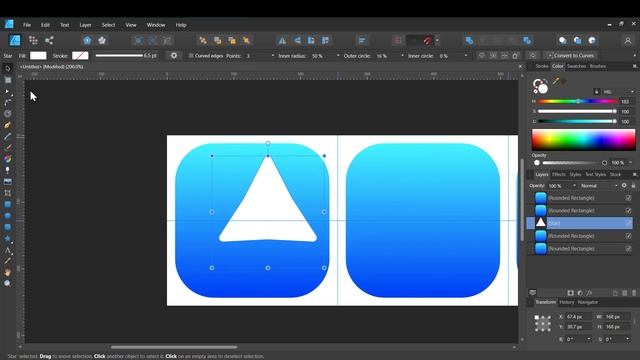This screenshot has height=360, width=640.
Task: Switch to Pixel persona icon
Action: pyautogui.click(x=33, y=40)
